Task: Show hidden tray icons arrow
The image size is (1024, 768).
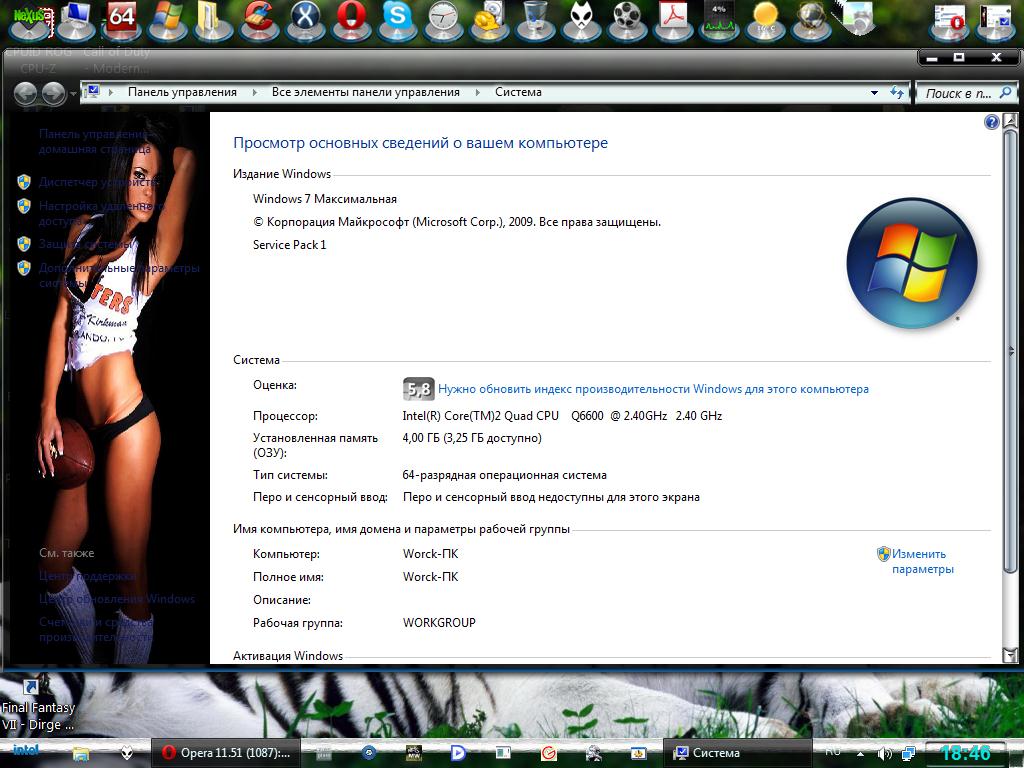Action: point(860,753)
